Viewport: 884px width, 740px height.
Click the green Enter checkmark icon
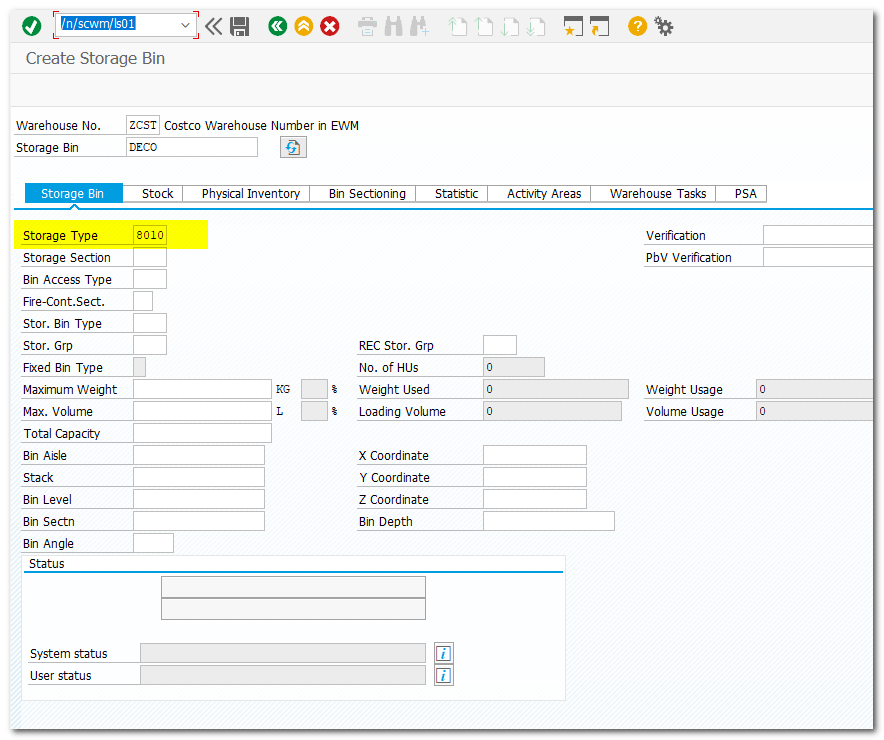[x=31, y=26]
